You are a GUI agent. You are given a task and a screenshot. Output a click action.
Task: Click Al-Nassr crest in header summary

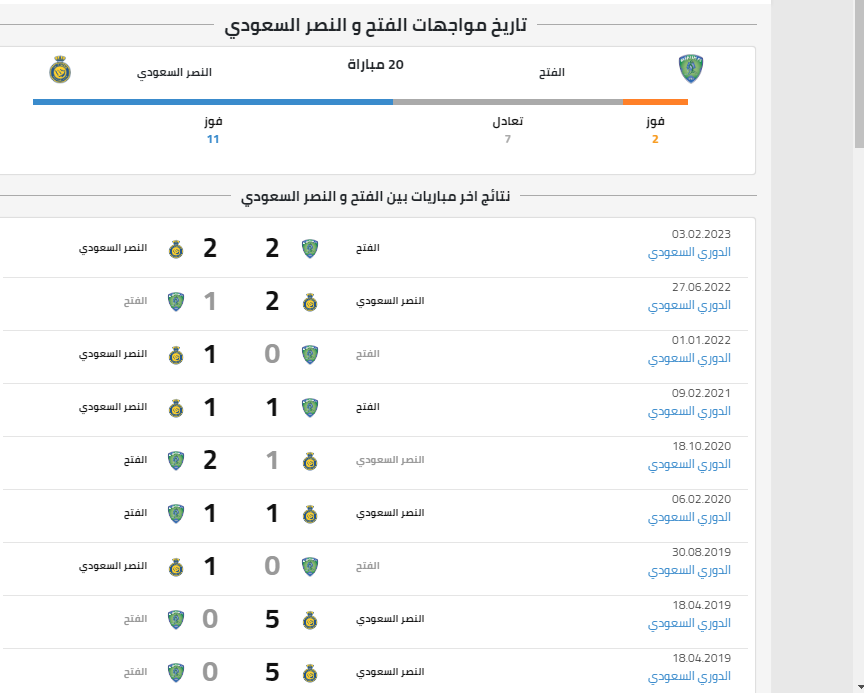pos(60,69)
